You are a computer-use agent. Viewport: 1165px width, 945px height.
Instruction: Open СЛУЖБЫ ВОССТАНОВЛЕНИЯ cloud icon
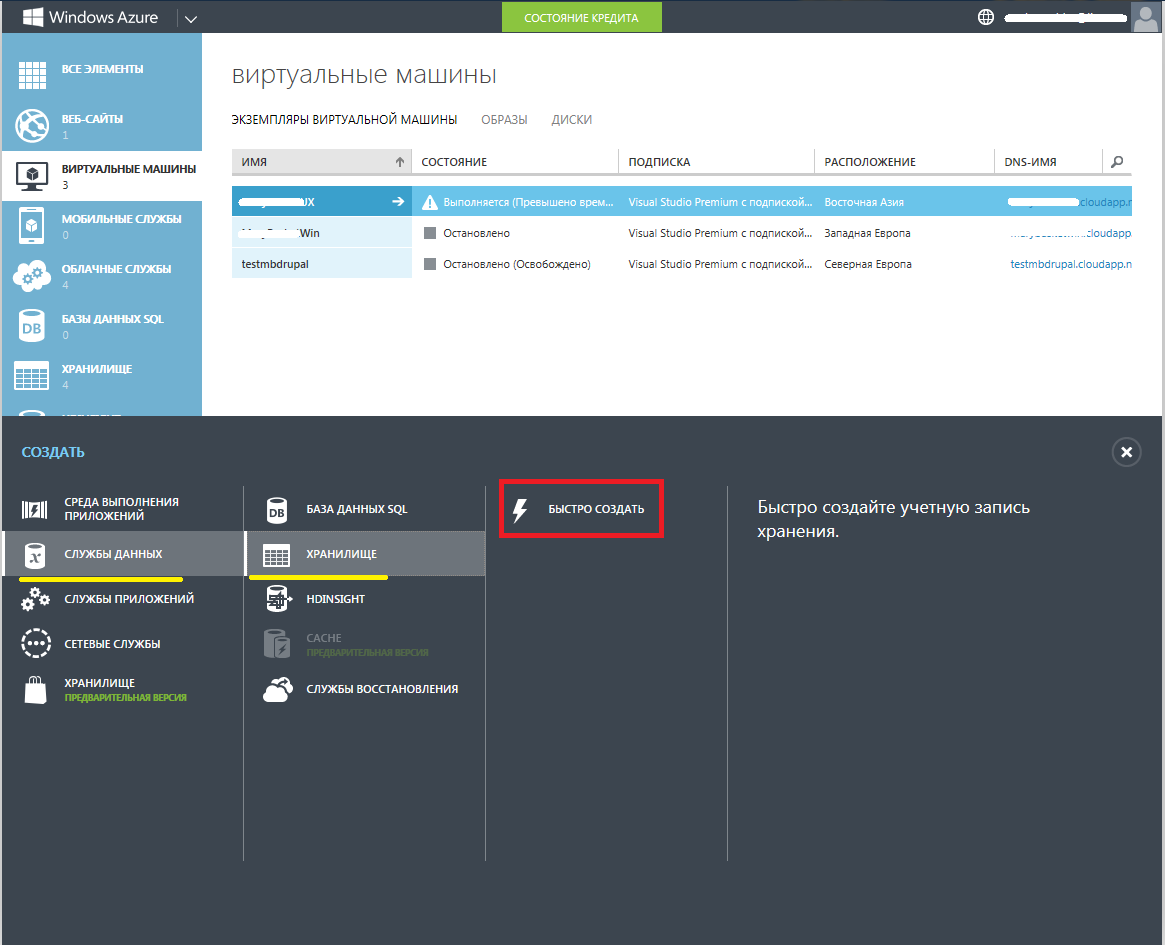tap(277, 688)
